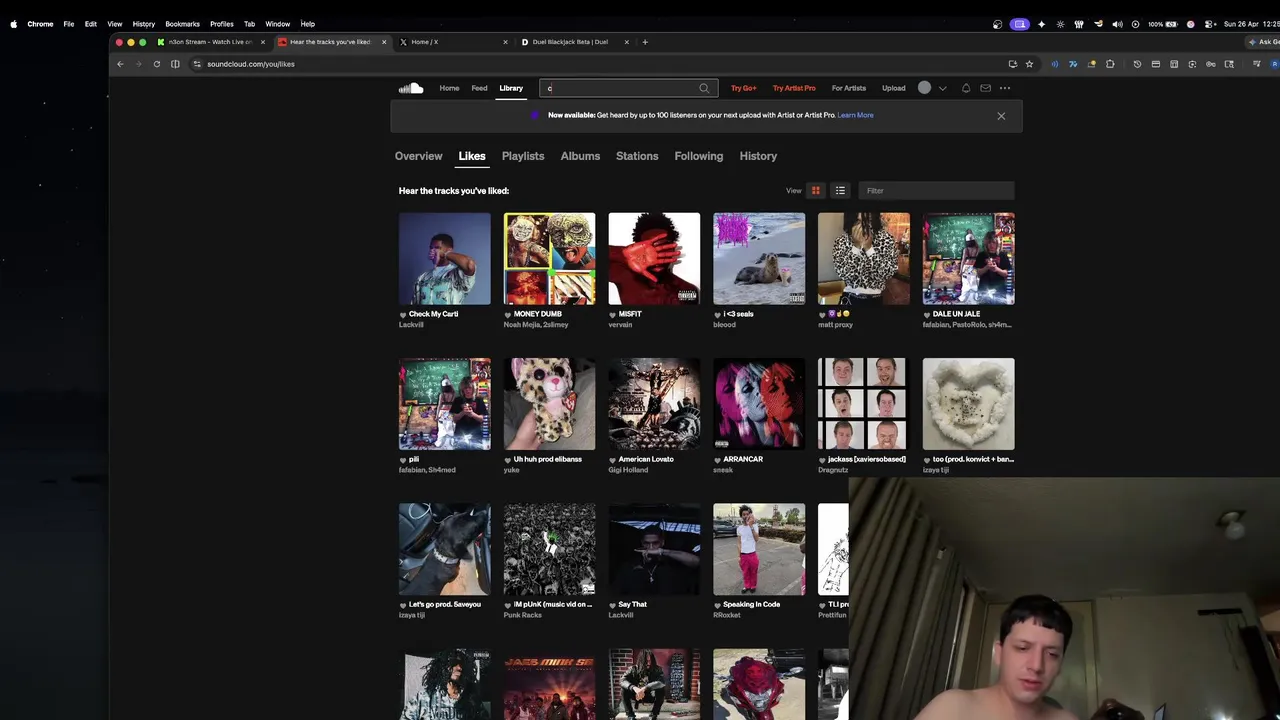Screen dimensions: 1280x720
Task: Click the Let's go prod. 5aveyou title
Action: click(445, 604)
